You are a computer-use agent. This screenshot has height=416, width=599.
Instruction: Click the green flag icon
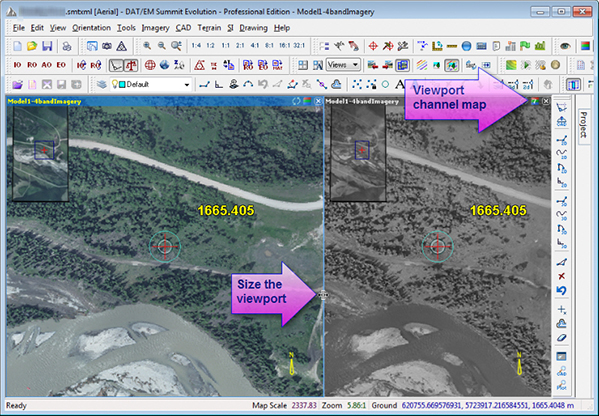tap(525, 46)
